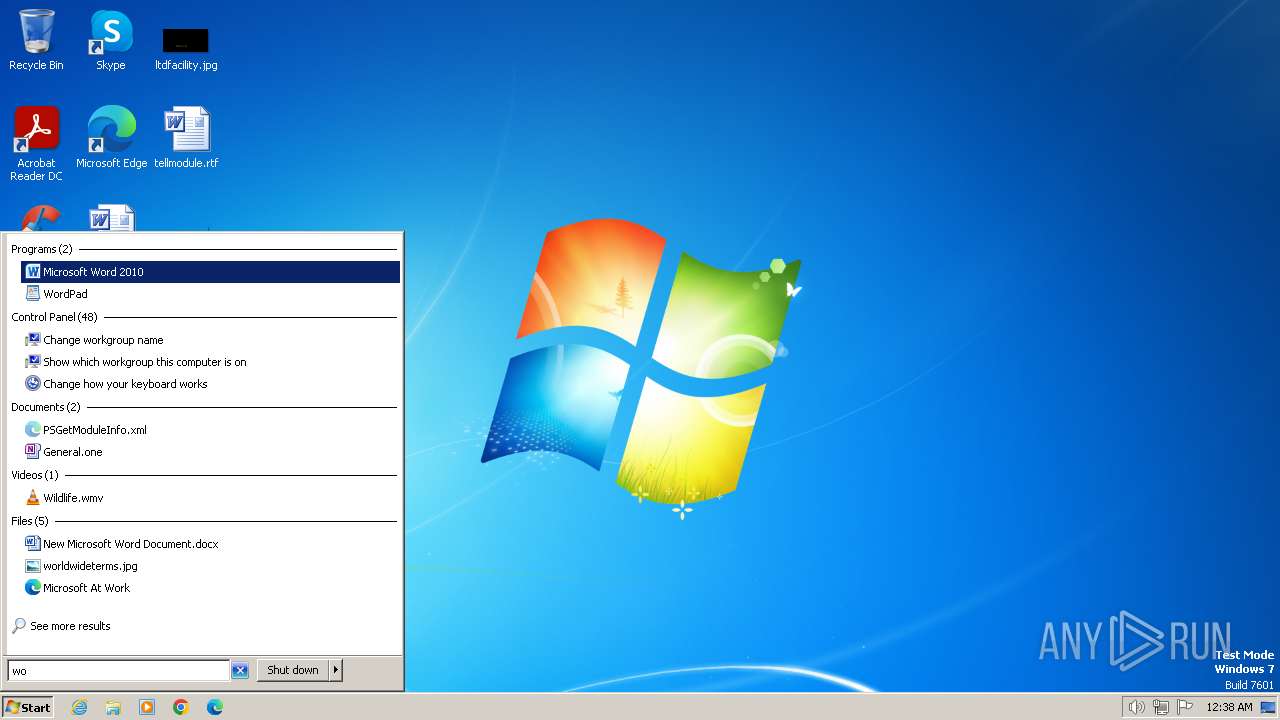Screen dimensions: 1280x720
Task: Click the Videos (1) group header
Action: (x=35, y=475)
